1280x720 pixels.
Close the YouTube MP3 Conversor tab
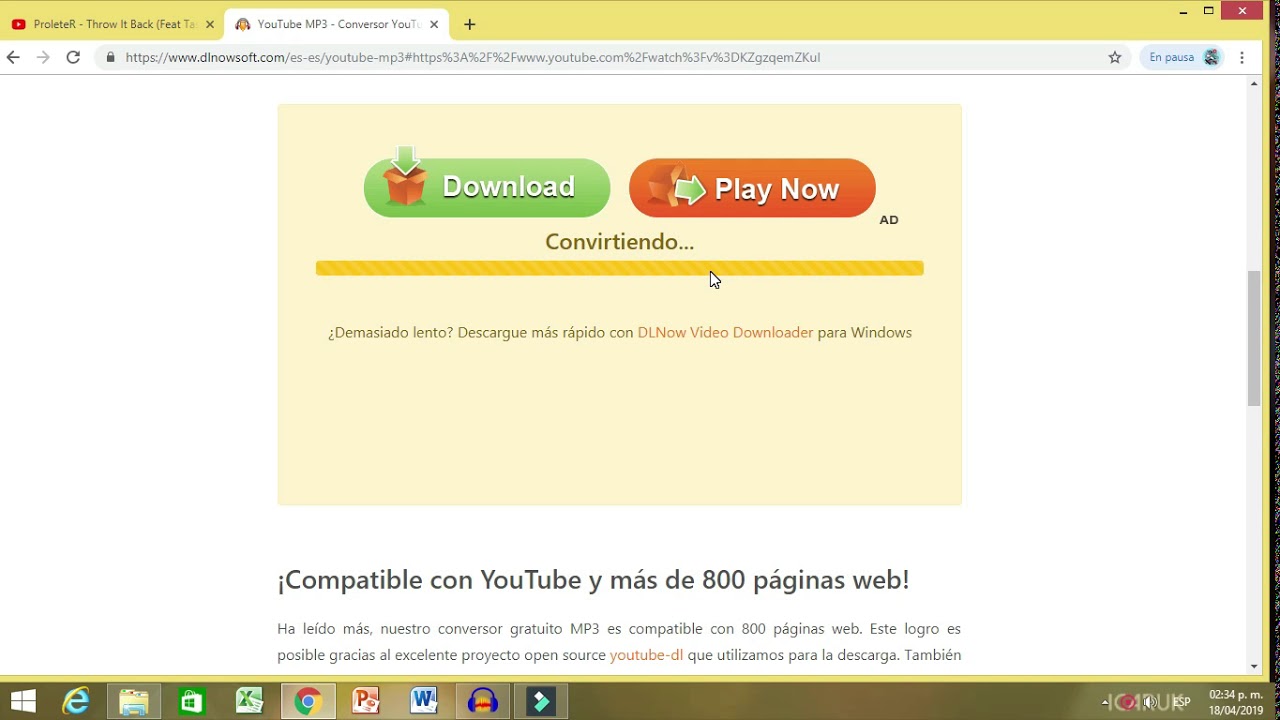click(x=434, y=24)
